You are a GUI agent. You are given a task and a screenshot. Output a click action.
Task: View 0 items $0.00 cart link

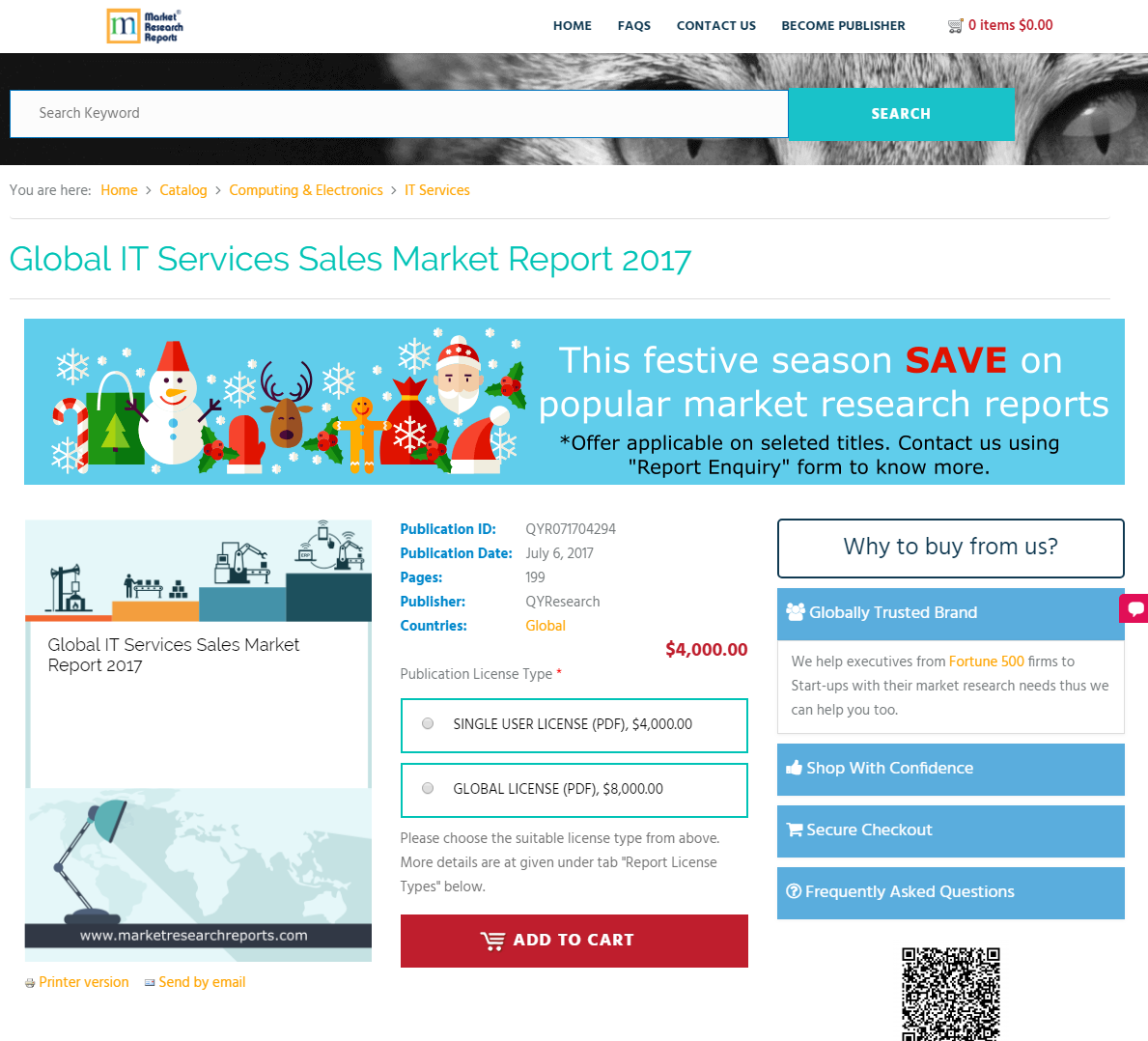[x=1010, y=25]
